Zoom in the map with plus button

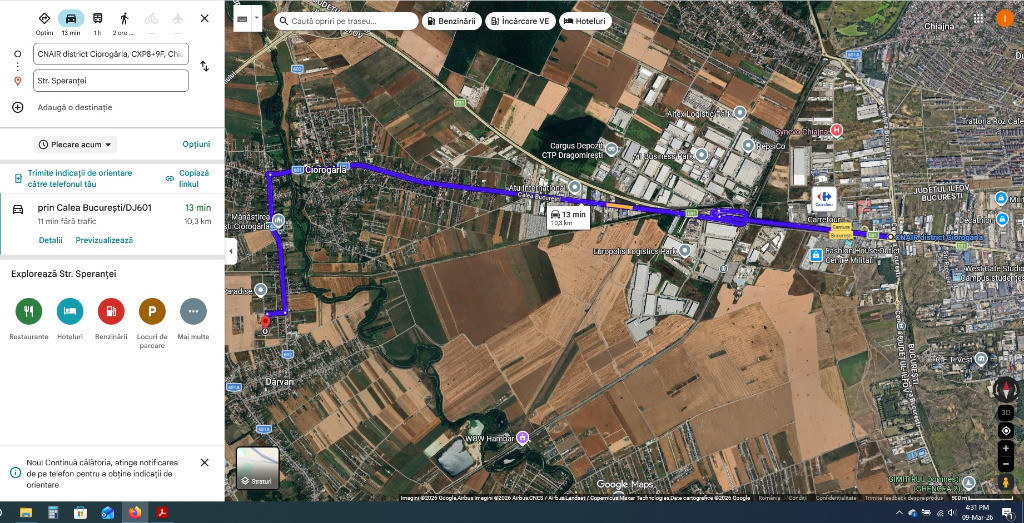(1006, 449)
